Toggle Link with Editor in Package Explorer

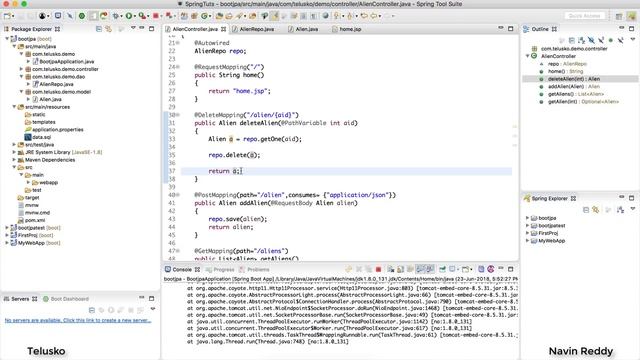(x=109, y=29)
